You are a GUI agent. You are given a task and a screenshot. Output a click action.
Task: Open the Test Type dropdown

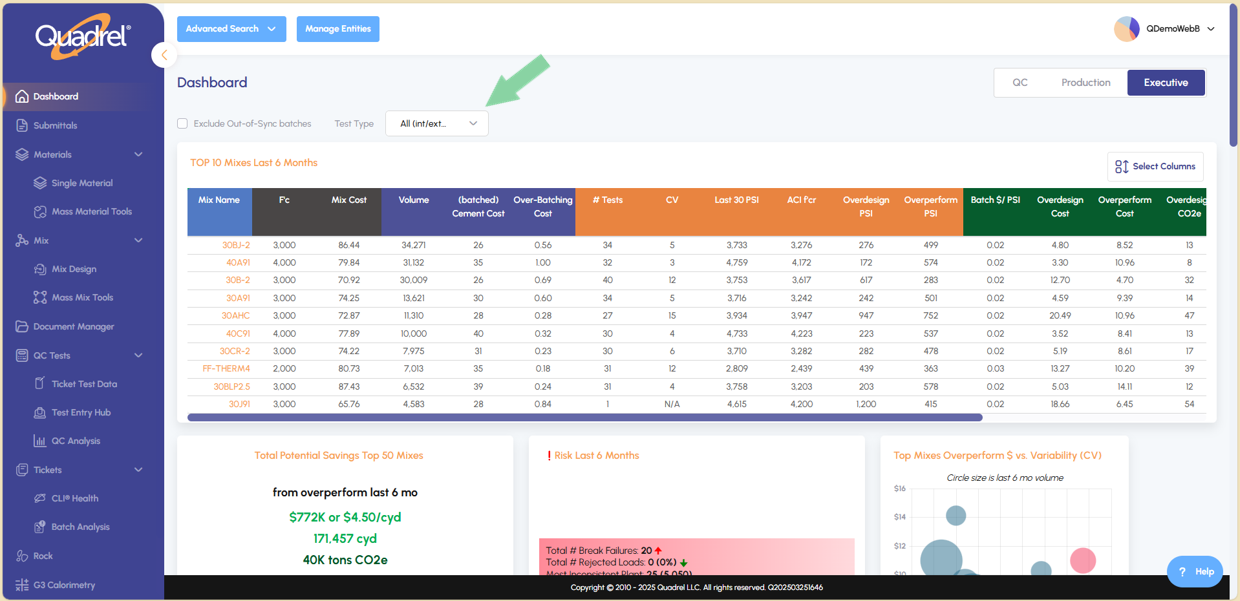point(437,124)
